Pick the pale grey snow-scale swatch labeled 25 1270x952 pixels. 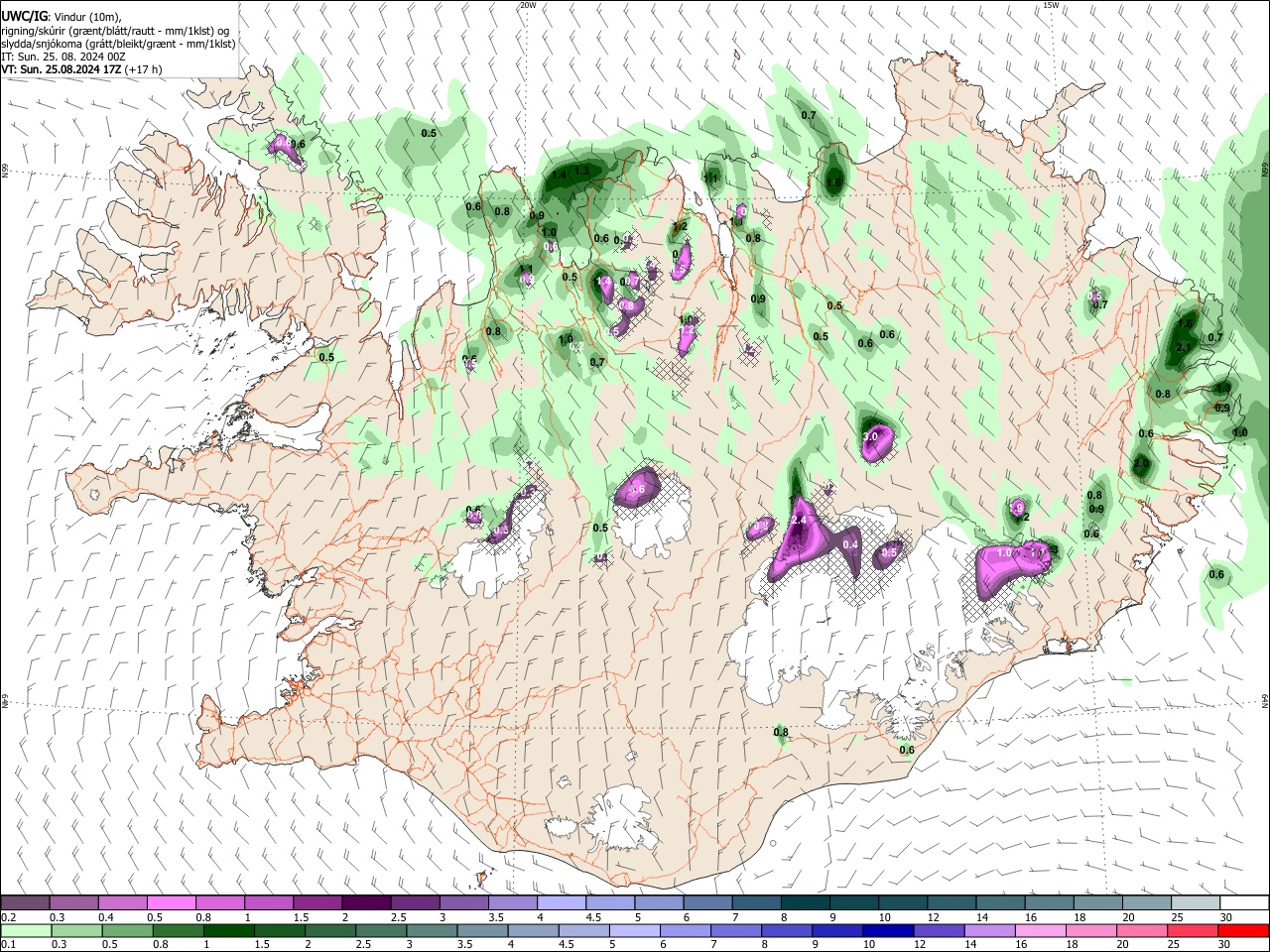(x=1196, y=902)
